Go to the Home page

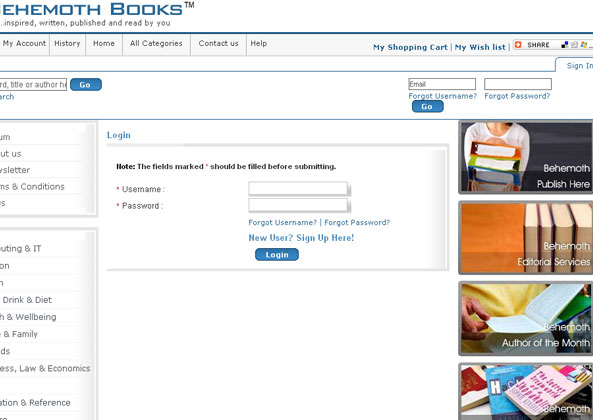point(104,43)
